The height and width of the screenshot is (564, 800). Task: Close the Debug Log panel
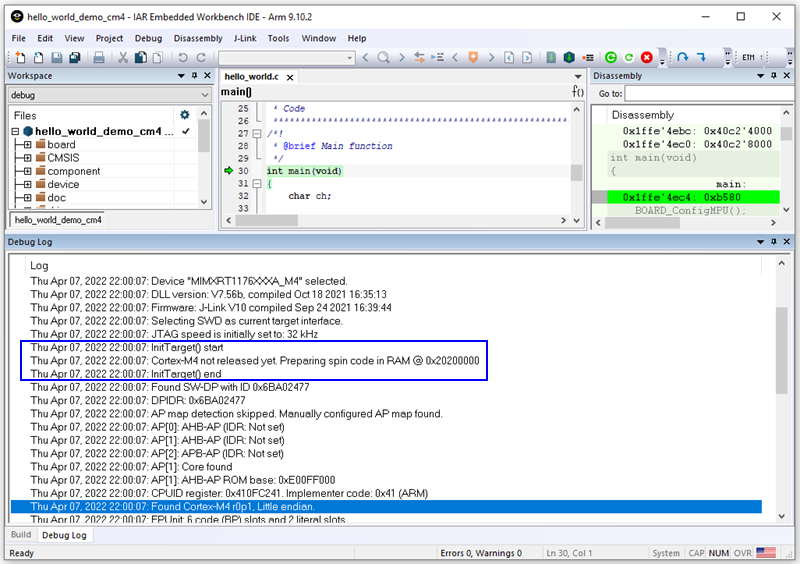point(787,241)
